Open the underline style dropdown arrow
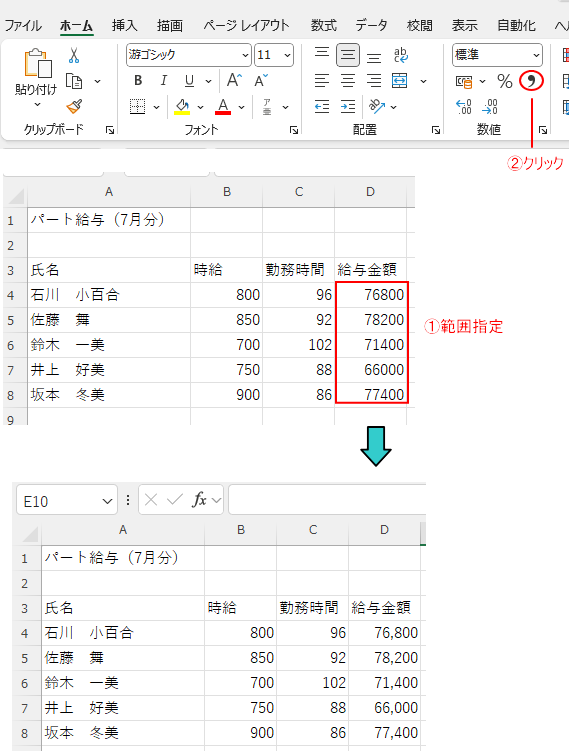Image resolution: width=569 pixels, height=751 pixels. coord(208,81)
